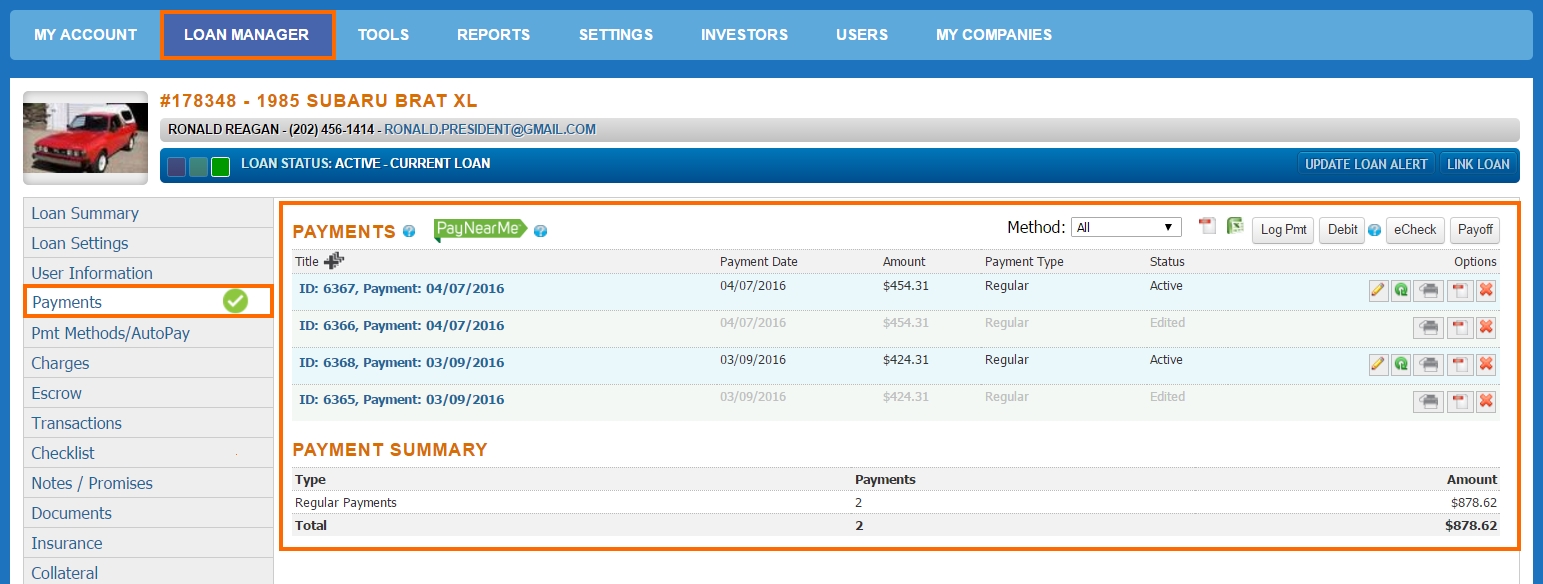The width and height of the screenshot is (1543, 584).
Task: Print the receipt for payment ID 6367
Action: pos(1429,290)
